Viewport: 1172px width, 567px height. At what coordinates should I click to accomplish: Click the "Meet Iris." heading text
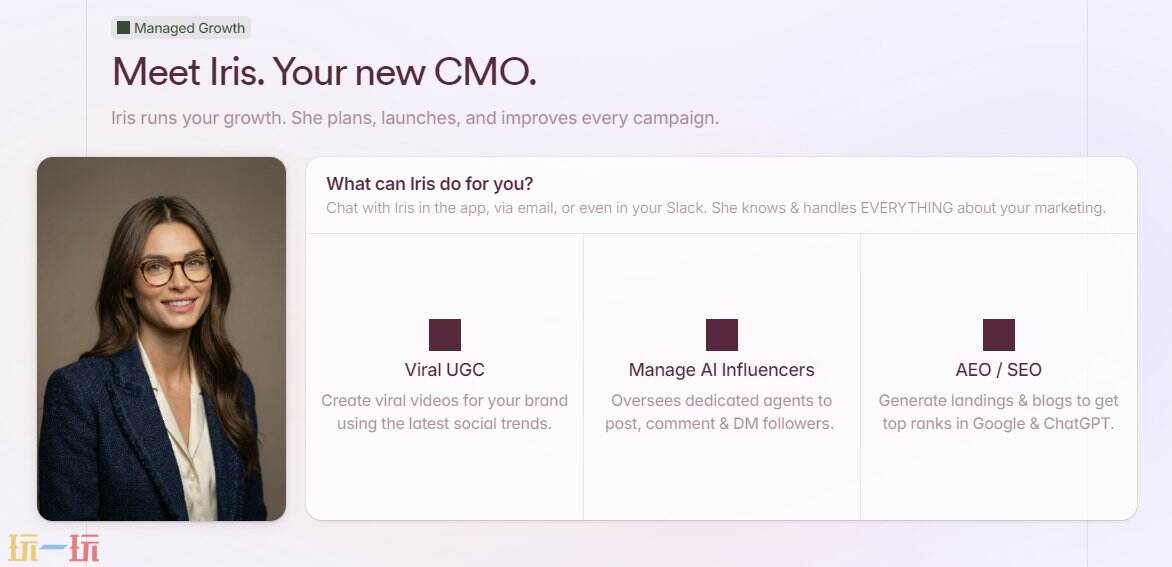[x=187, y=73]
